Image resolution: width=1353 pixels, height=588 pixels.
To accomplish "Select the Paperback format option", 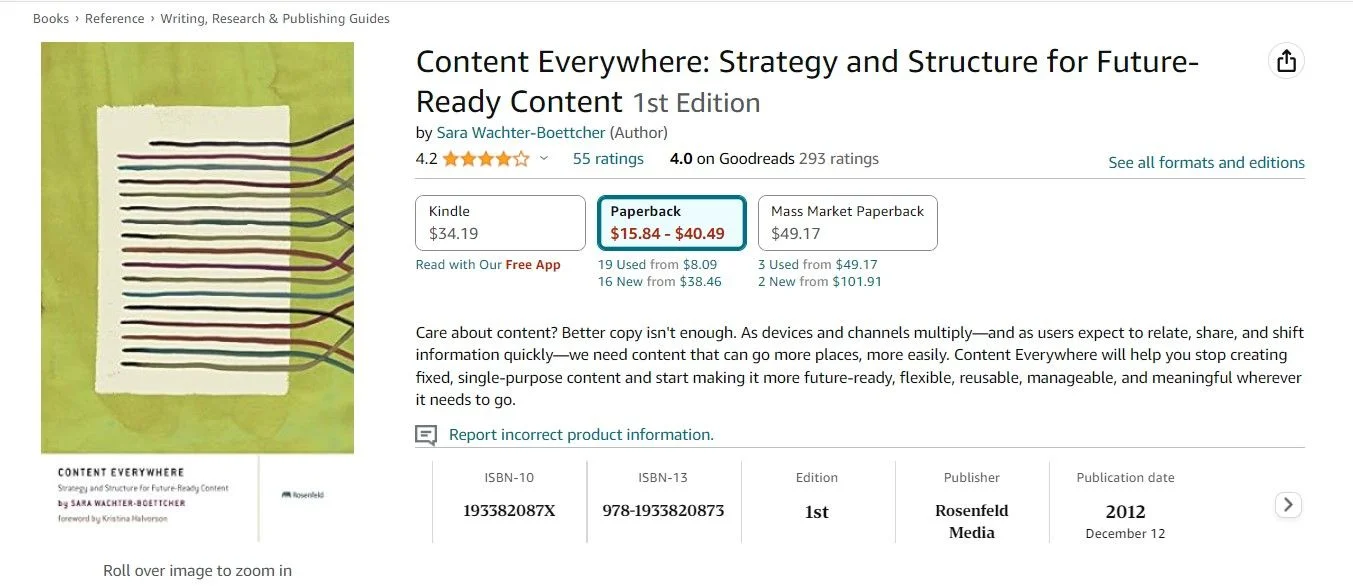I will coord(671,223).
